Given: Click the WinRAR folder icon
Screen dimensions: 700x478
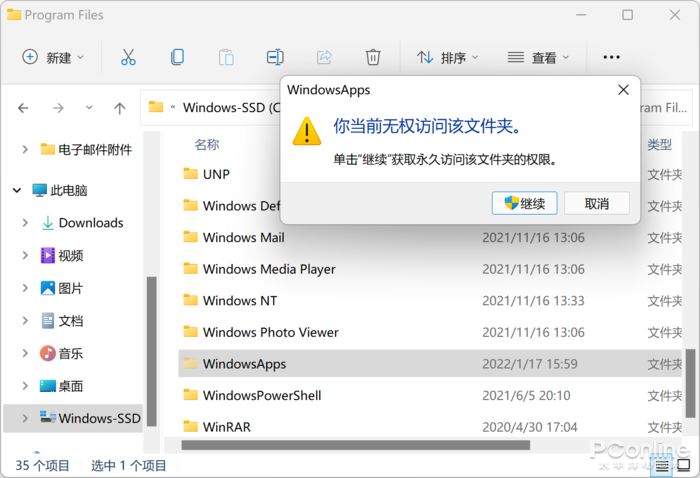Looking at the screenshot, I should [x=191, y=426].
